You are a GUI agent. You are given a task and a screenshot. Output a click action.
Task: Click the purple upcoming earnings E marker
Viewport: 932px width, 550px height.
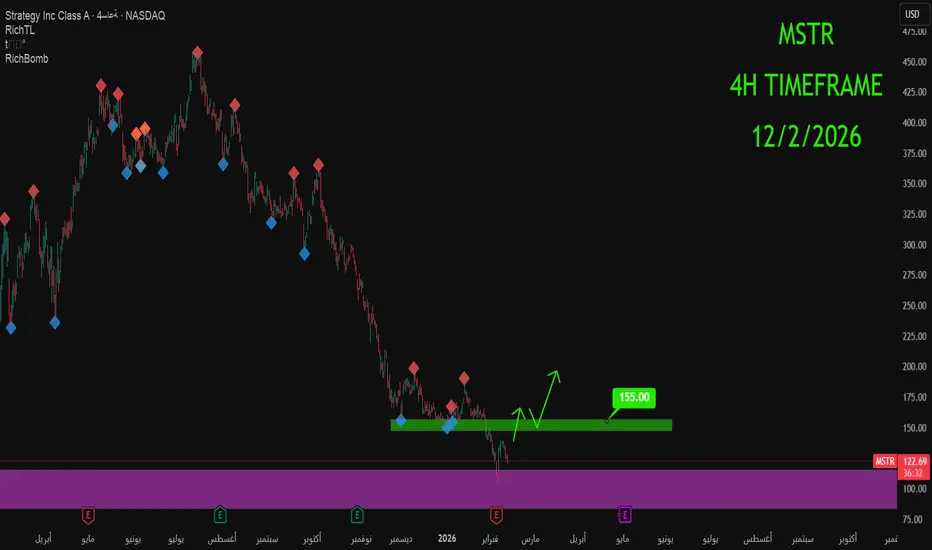pyautogui.click(x=624, y=515)
